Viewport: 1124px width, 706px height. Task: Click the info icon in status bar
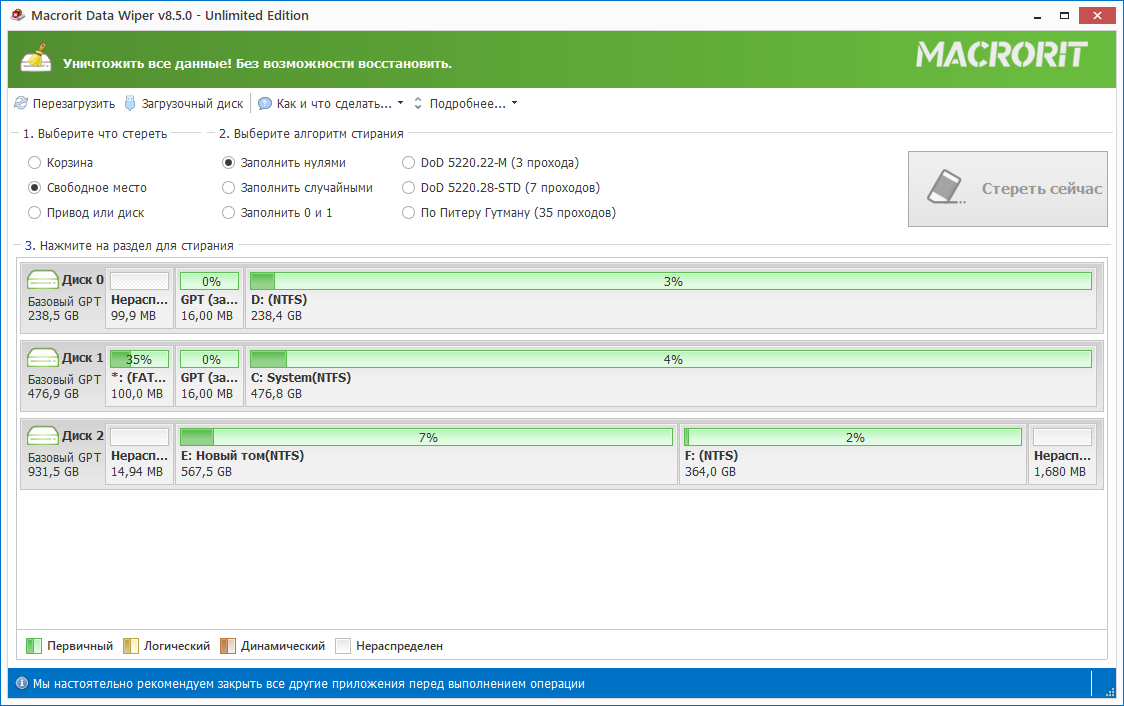[x=21, y=684]
